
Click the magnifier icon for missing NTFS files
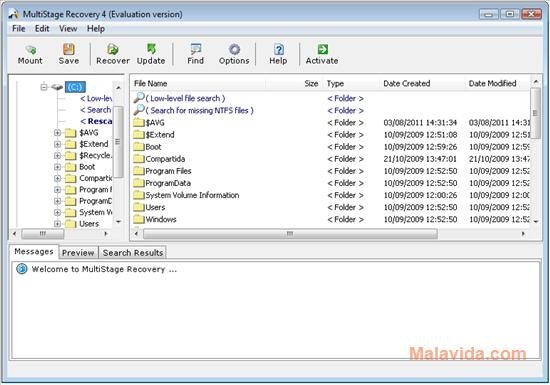(x=139, y=110)
